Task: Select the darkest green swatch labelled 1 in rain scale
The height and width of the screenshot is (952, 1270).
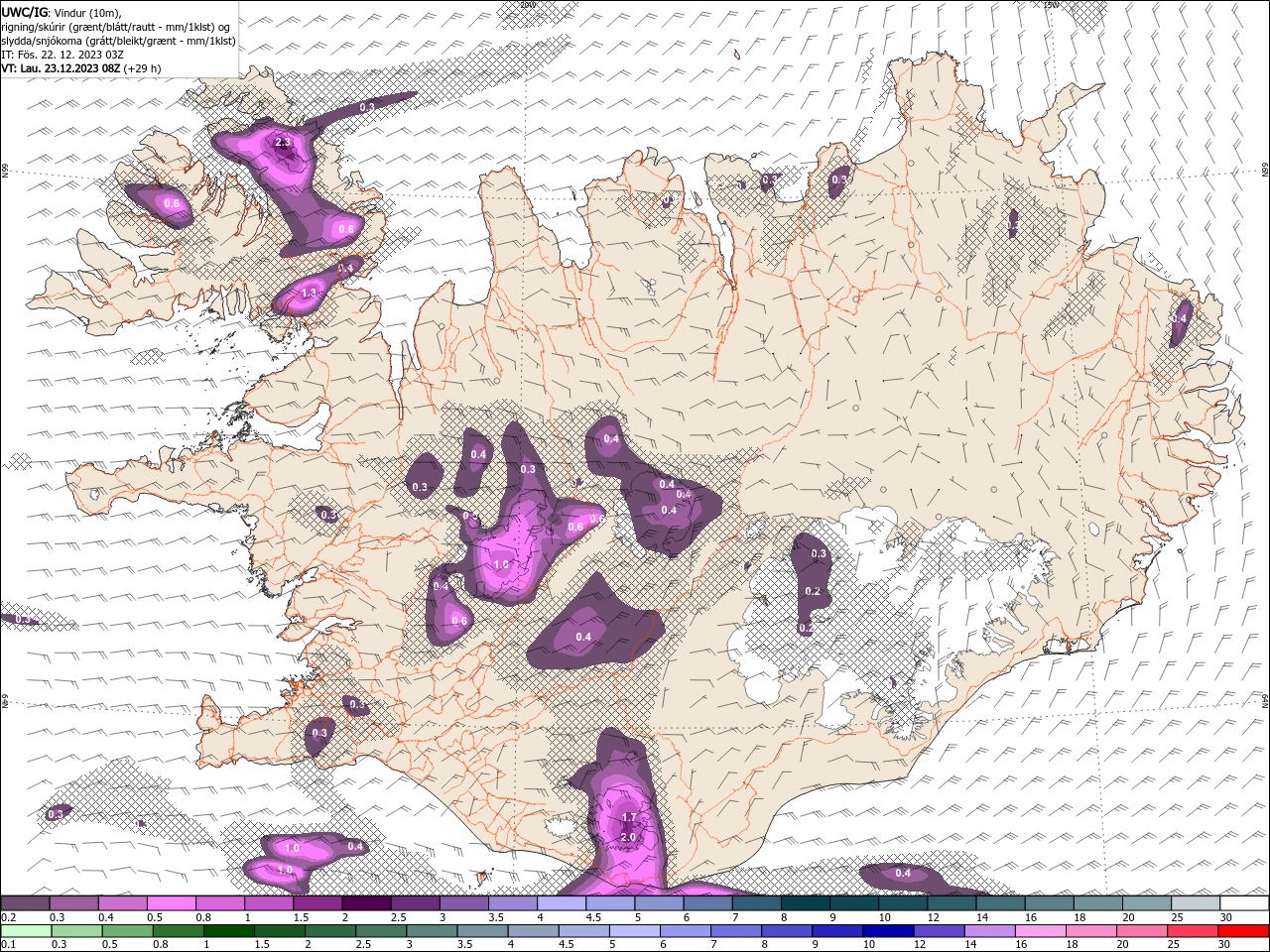Action: [228, 931]
